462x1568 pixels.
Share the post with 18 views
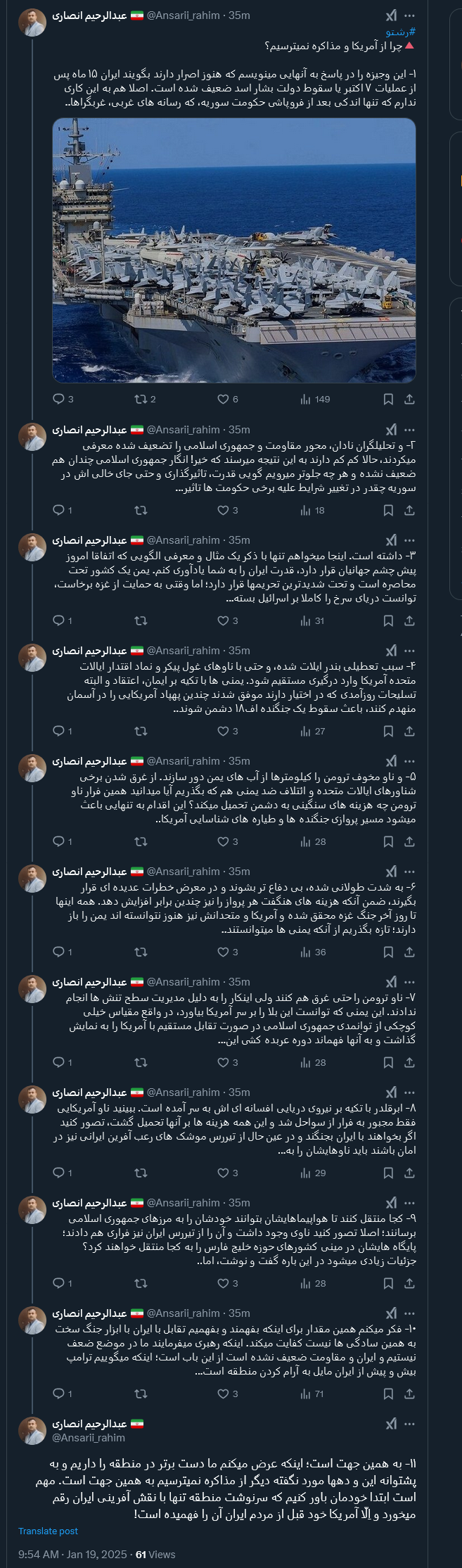[x=409, y=510]
